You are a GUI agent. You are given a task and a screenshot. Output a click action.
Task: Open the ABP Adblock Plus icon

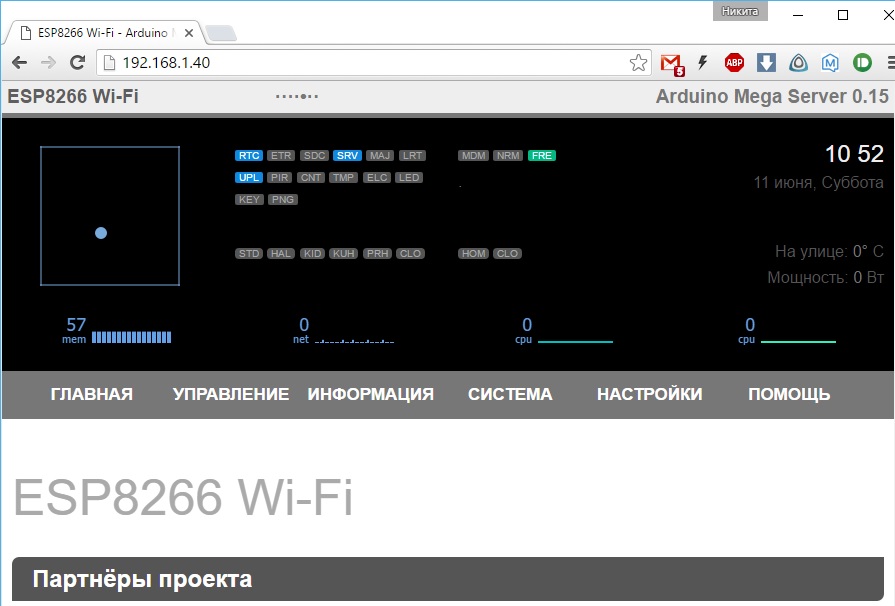pyautogui.click(x=734, y=62)
